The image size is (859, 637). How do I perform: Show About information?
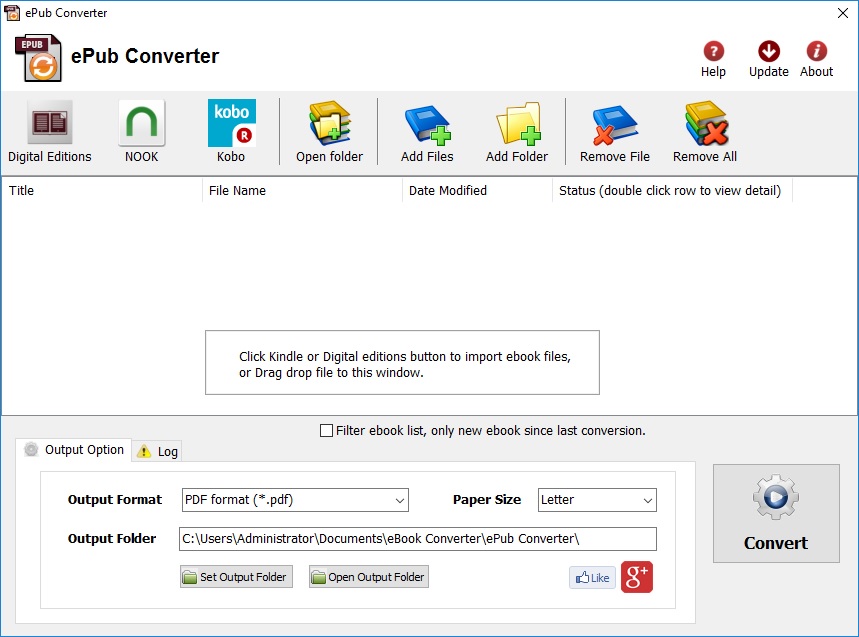point(816,59)
